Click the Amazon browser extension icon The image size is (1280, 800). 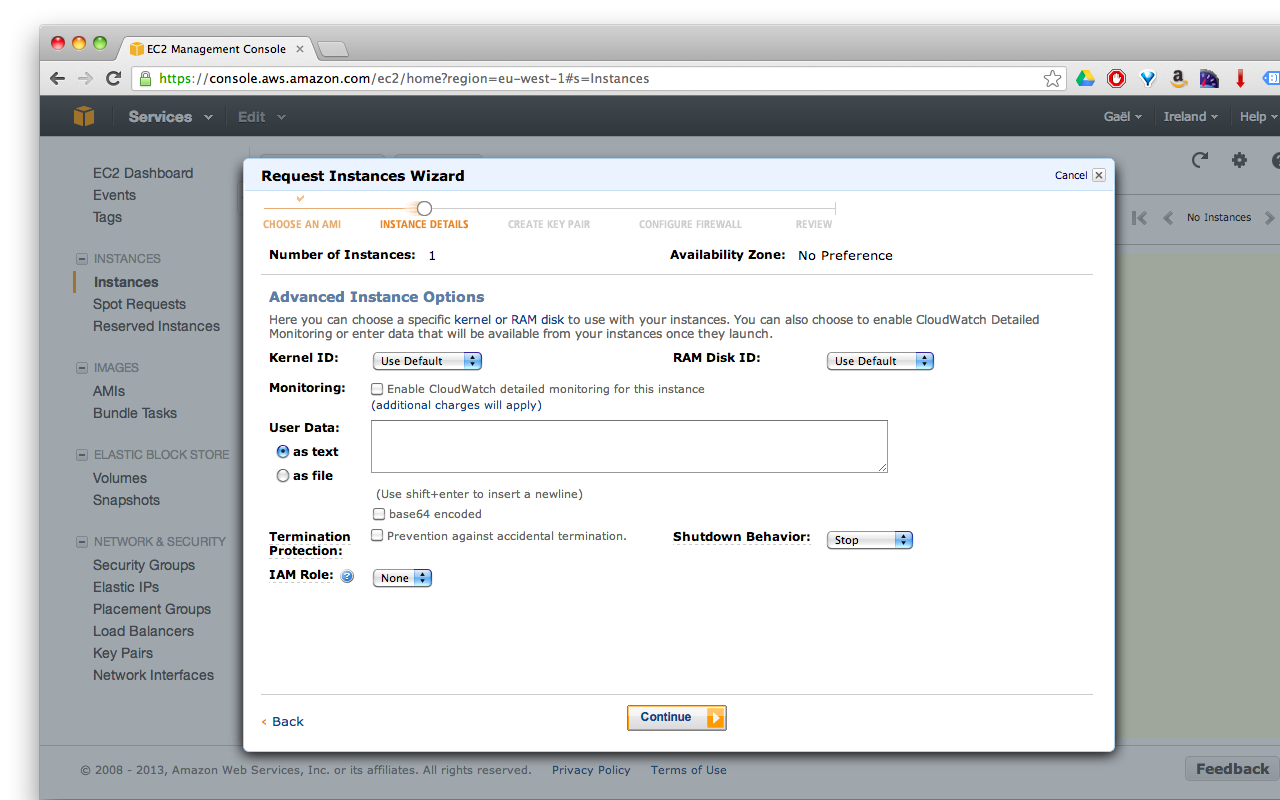pyautogui.click(x=1178, y=77)
